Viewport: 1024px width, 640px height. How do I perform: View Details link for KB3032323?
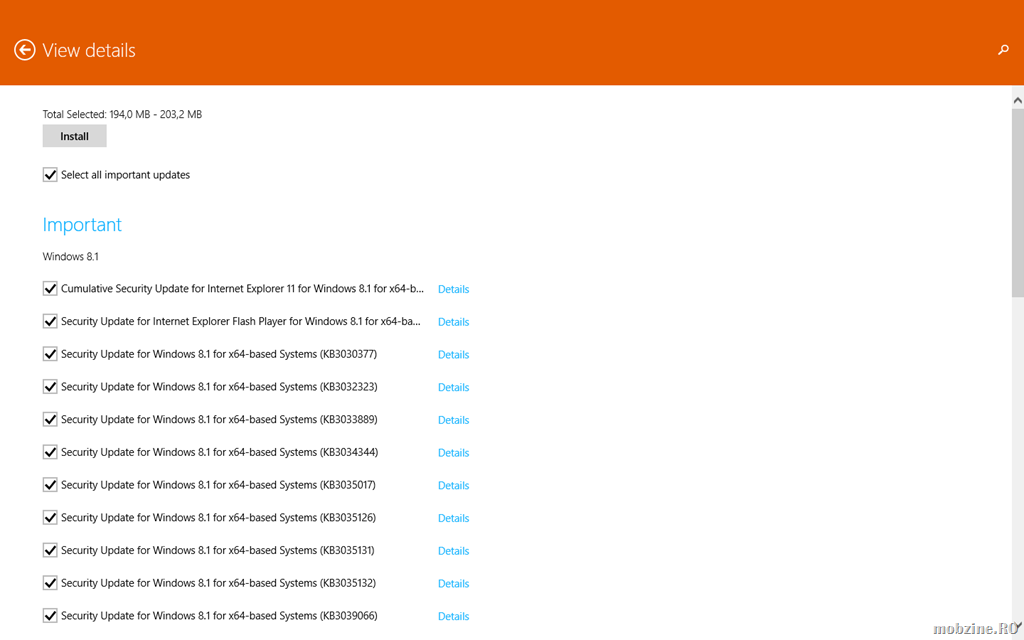pos(453,387)
